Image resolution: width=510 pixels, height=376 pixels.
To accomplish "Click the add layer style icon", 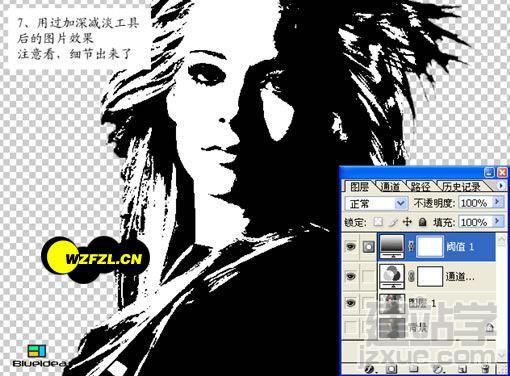I will click(369, 369).
